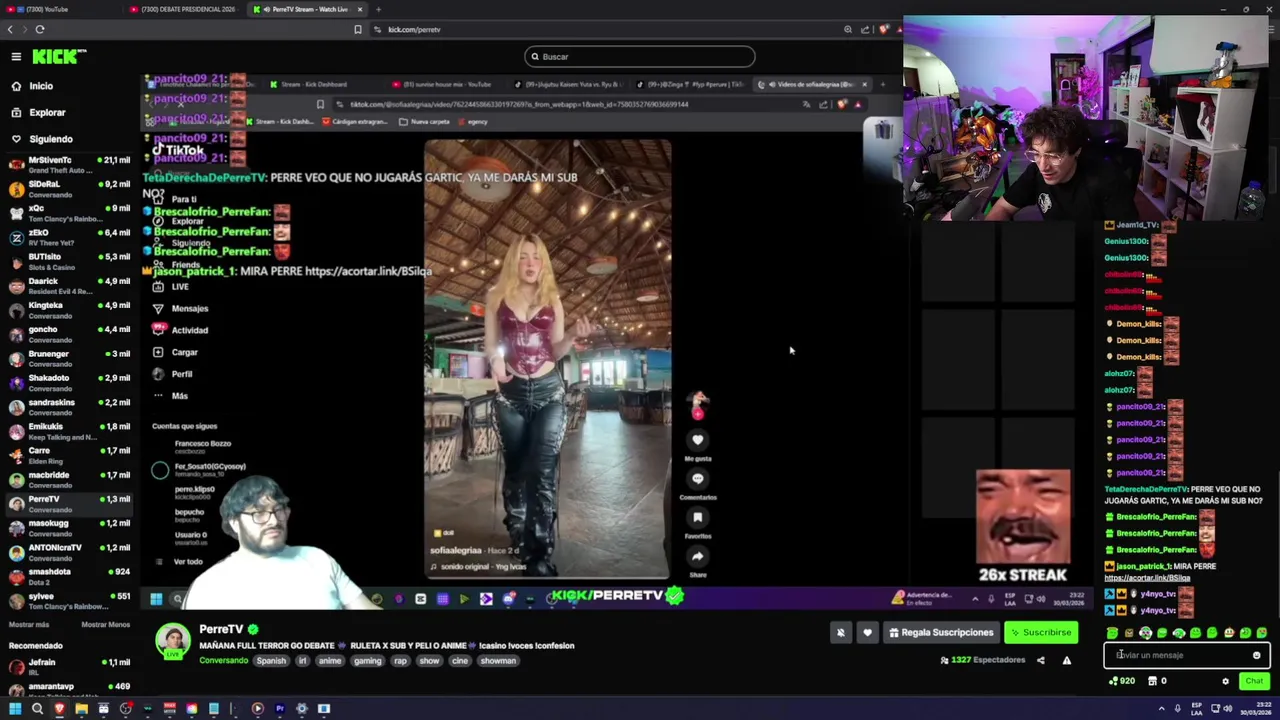This screenshot has width=1280, height=720.
Task: Open xQc channel from followed list
Action: click(68, 213)
